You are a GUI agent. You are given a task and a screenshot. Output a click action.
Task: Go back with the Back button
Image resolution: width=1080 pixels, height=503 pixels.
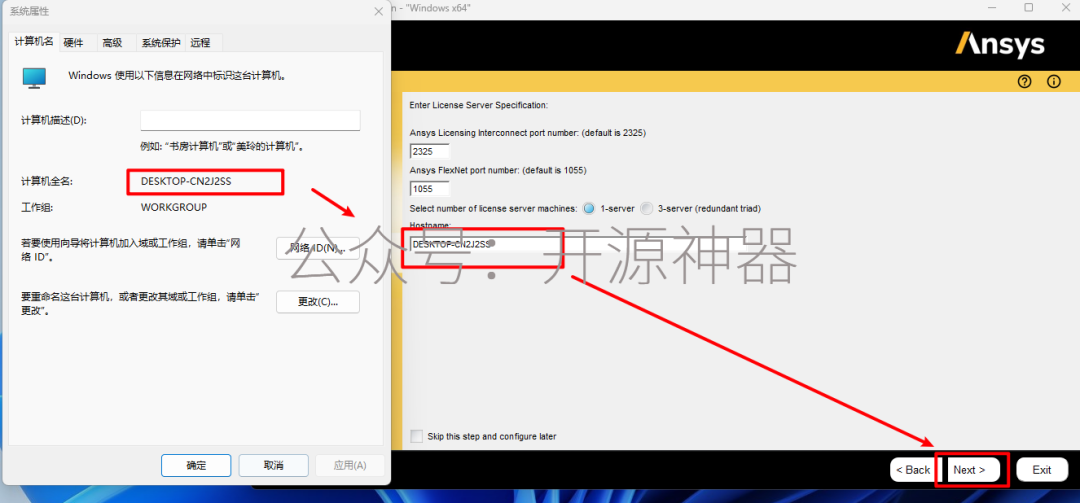913,470
